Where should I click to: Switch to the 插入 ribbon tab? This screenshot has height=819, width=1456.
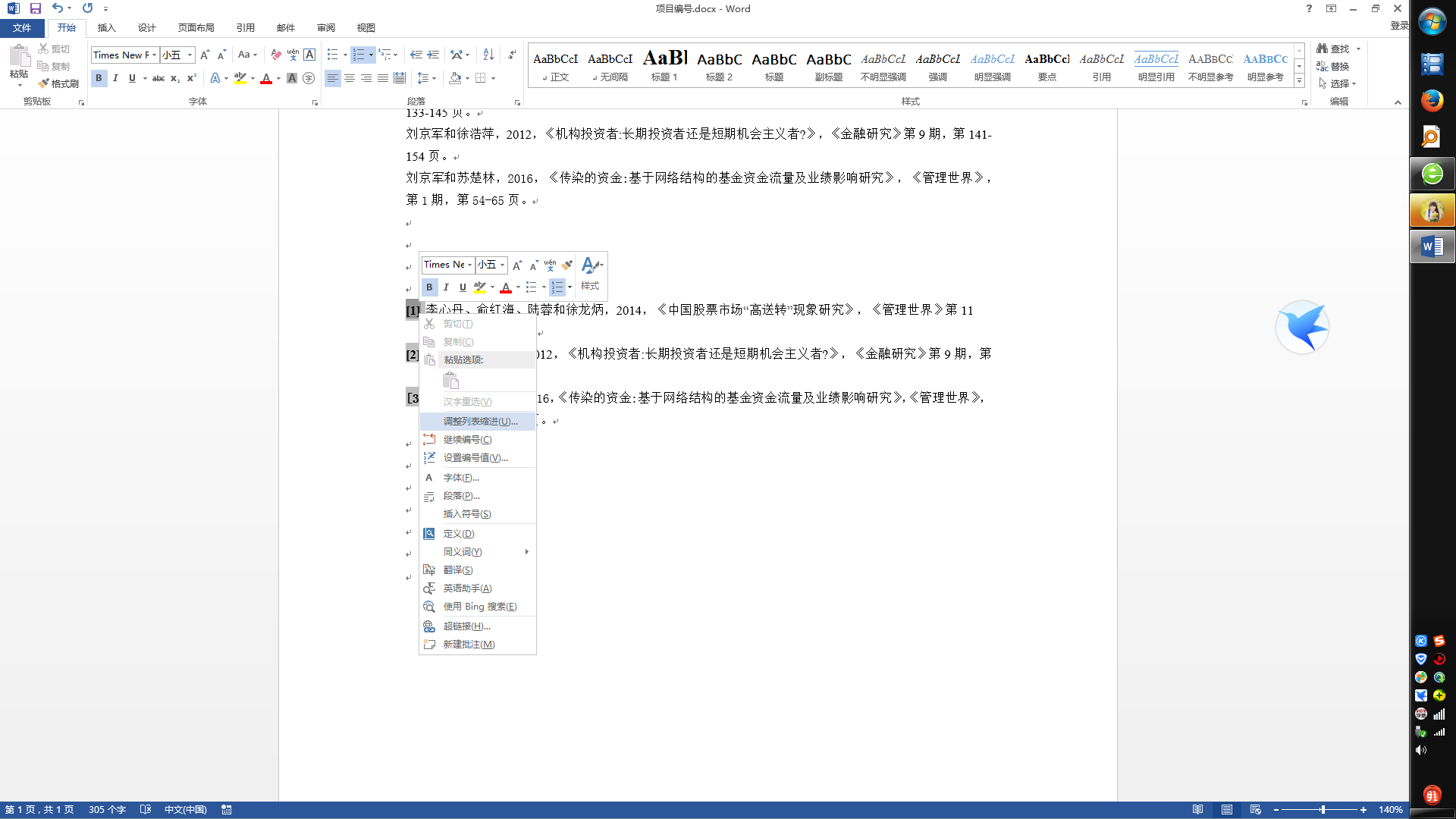click(106, 28)
